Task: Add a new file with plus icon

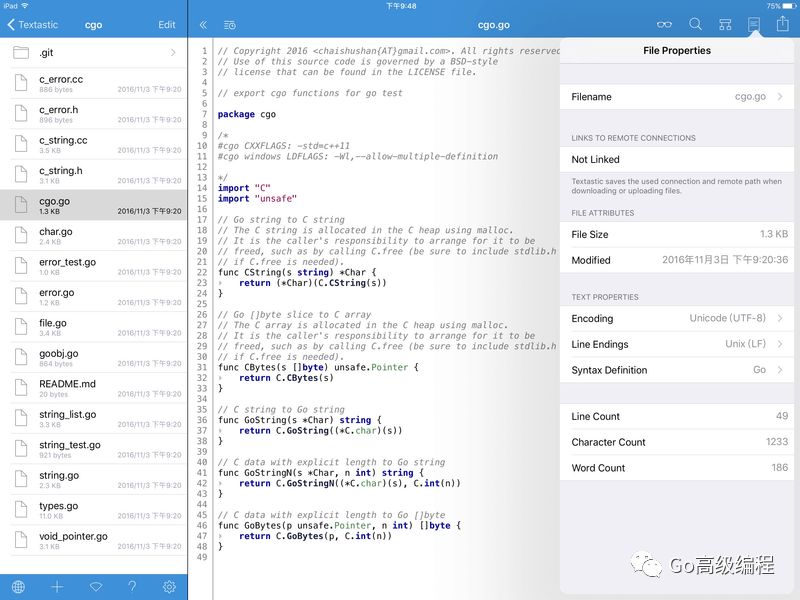Action: [57, 587]
